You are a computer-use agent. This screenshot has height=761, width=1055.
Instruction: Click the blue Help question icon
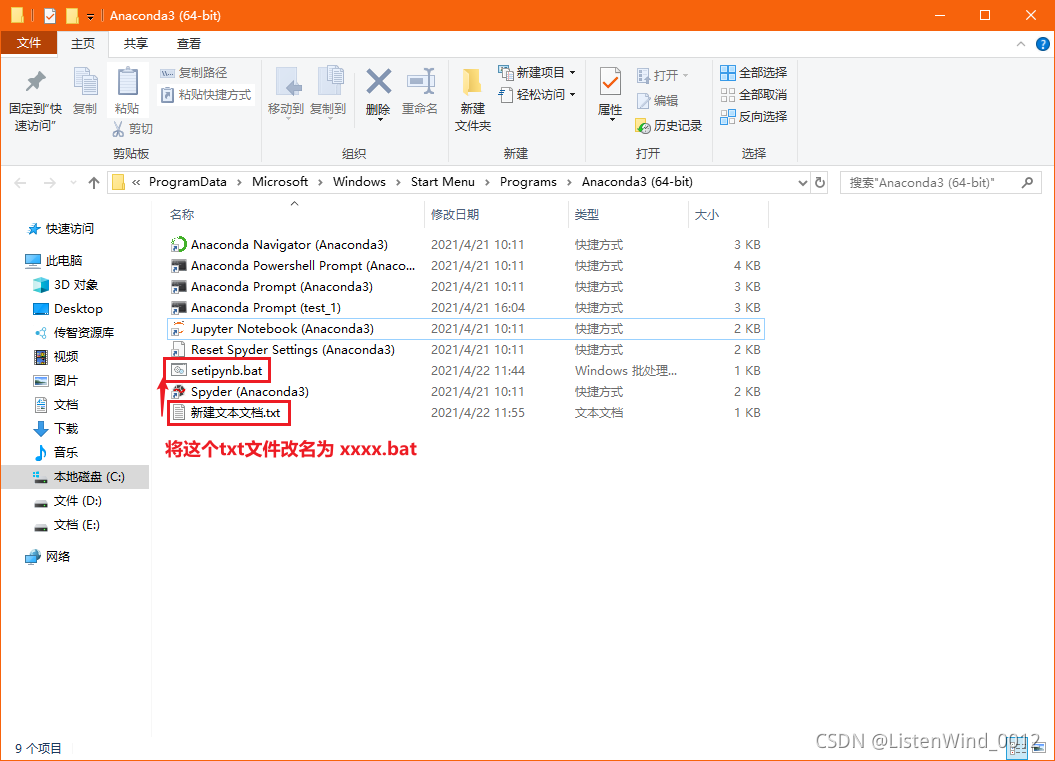[x=1042, y=44]
